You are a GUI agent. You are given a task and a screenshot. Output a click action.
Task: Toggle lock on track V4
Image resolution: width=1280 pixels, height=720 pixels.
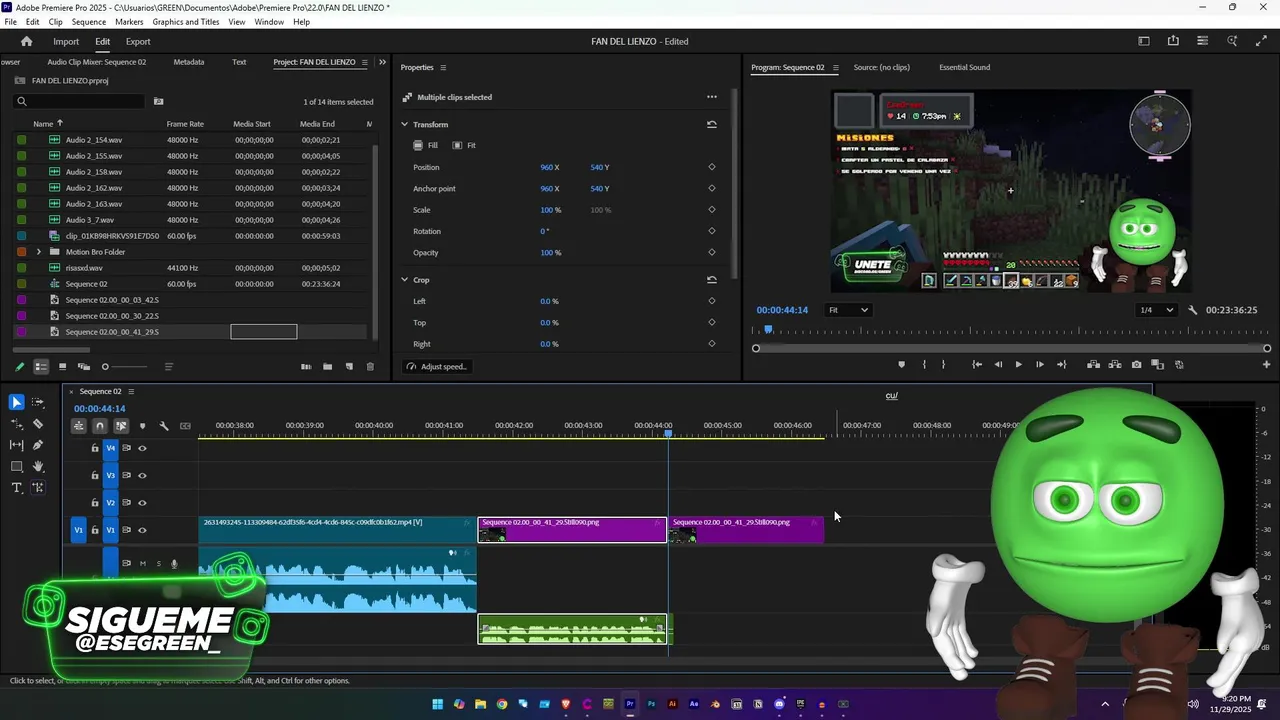[95, 448]
